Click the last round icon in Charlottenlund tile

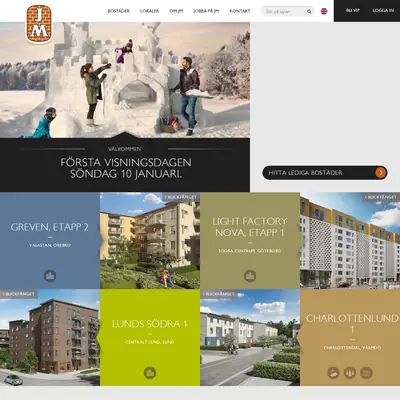(366, 373)
